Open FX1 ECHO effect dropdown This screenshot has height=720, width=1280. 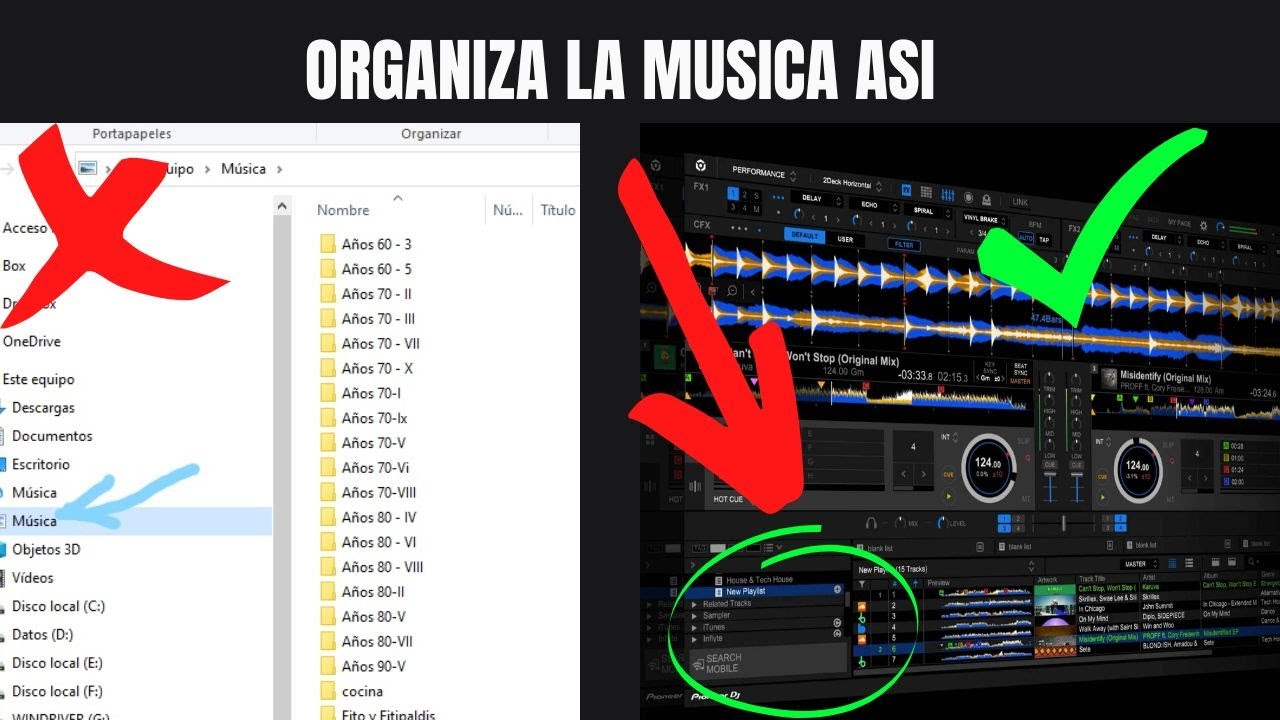pyautogui.click(x=873, y=205)
